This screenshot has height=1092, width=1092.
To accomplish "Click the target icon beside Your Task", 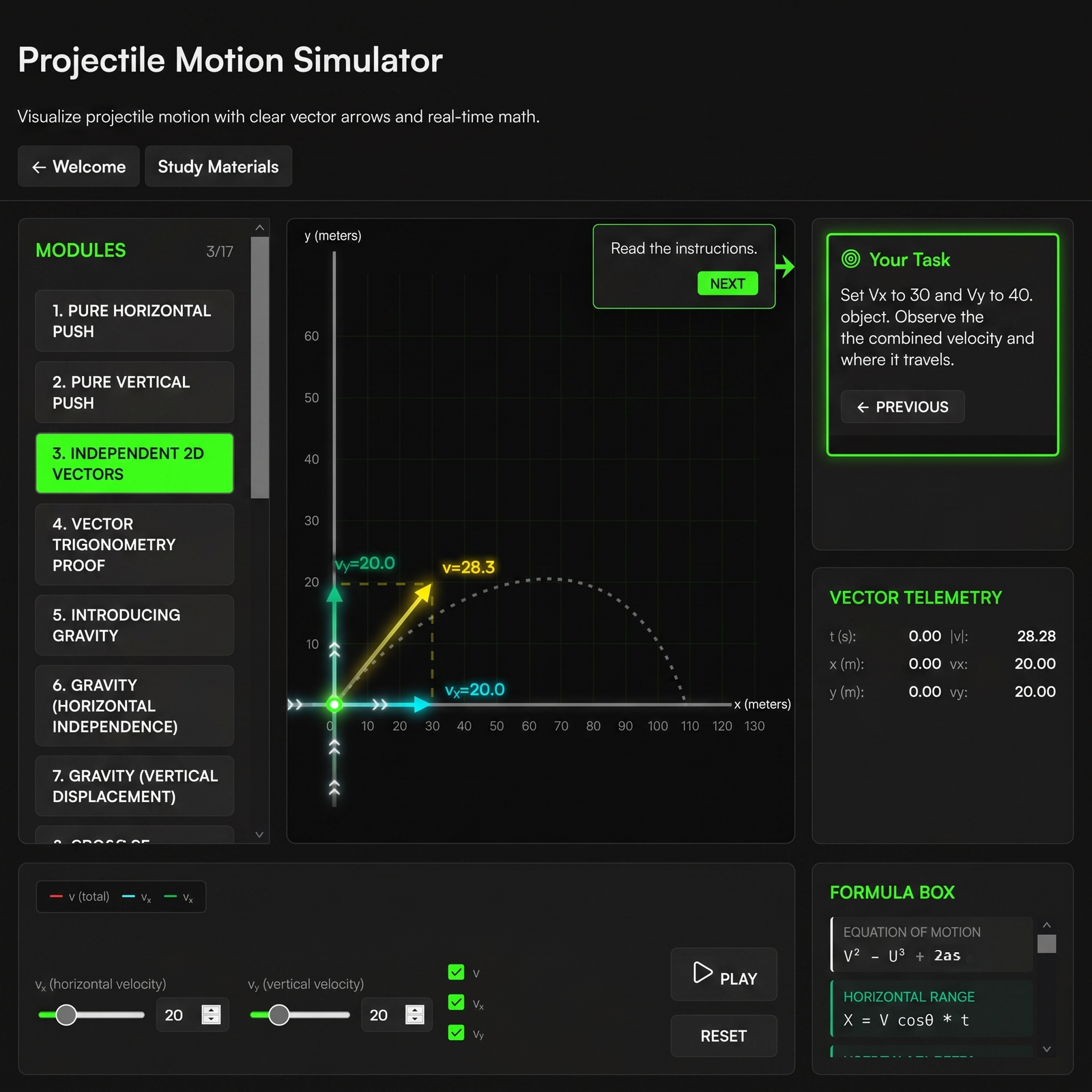I will click(850, 259).
